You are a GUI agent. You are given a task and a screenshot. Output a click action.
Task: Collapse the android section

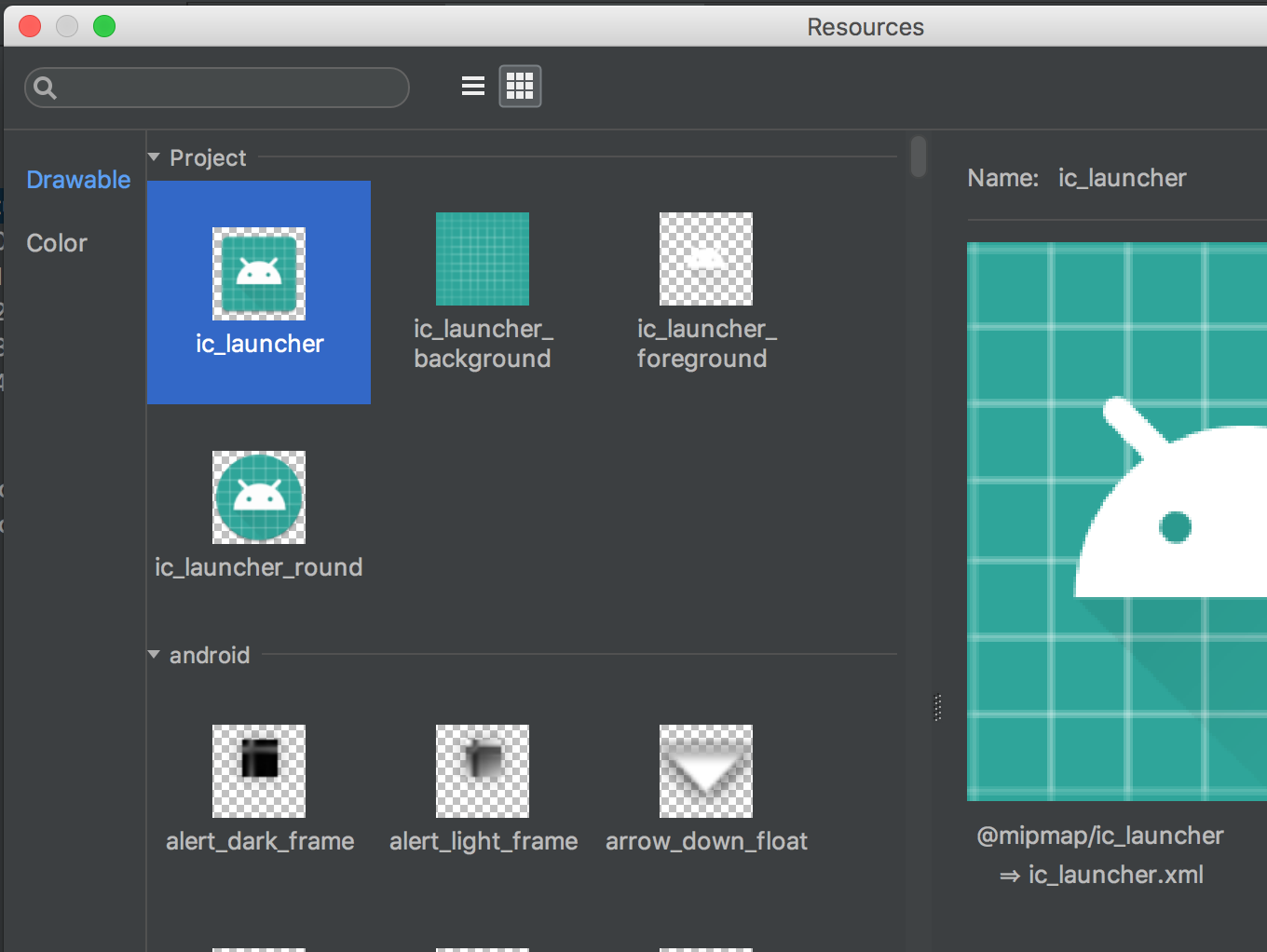(154, 655)
